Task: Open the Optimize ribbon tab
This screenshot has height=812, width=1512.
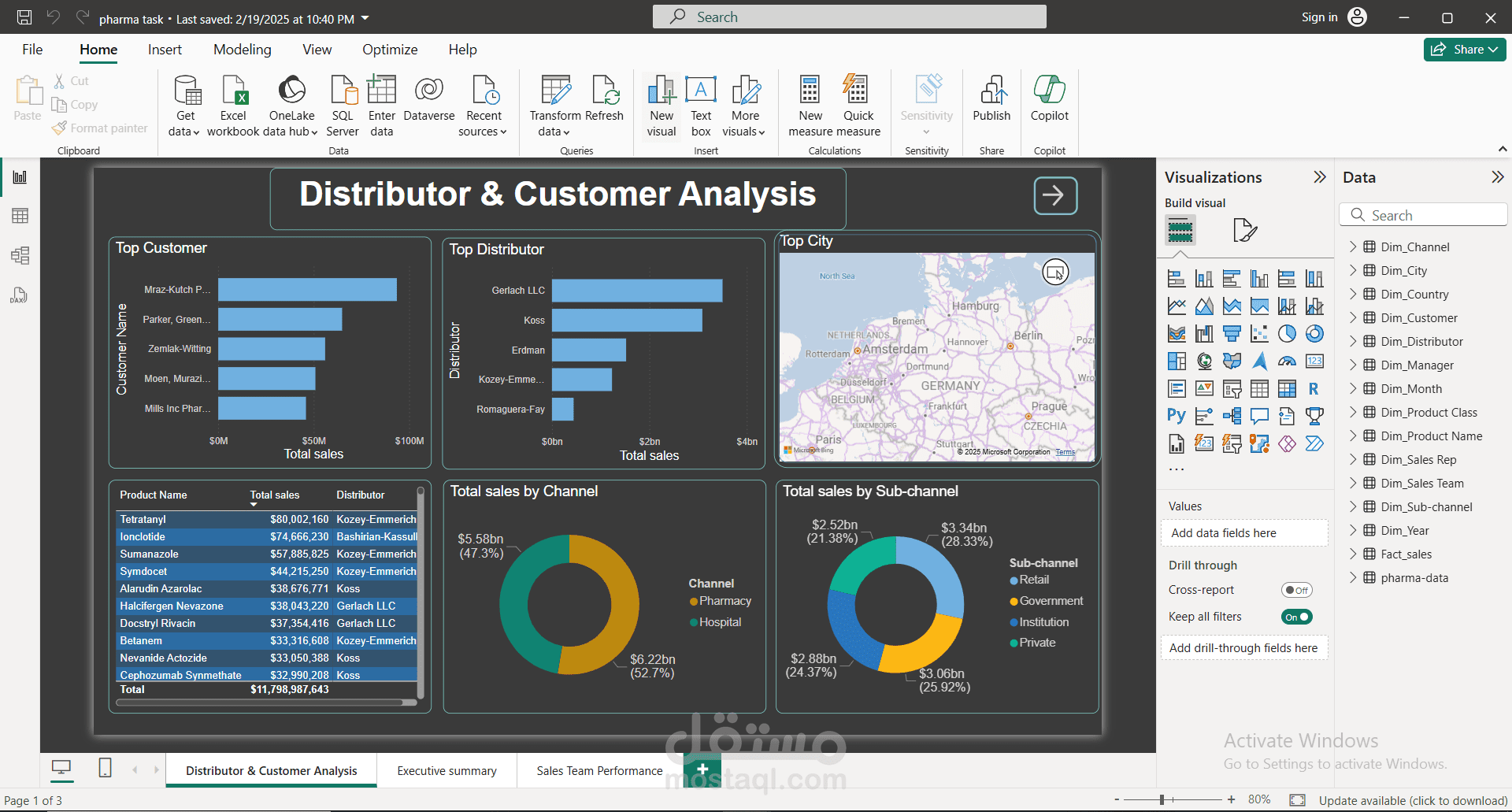Action: pos(390,50)
